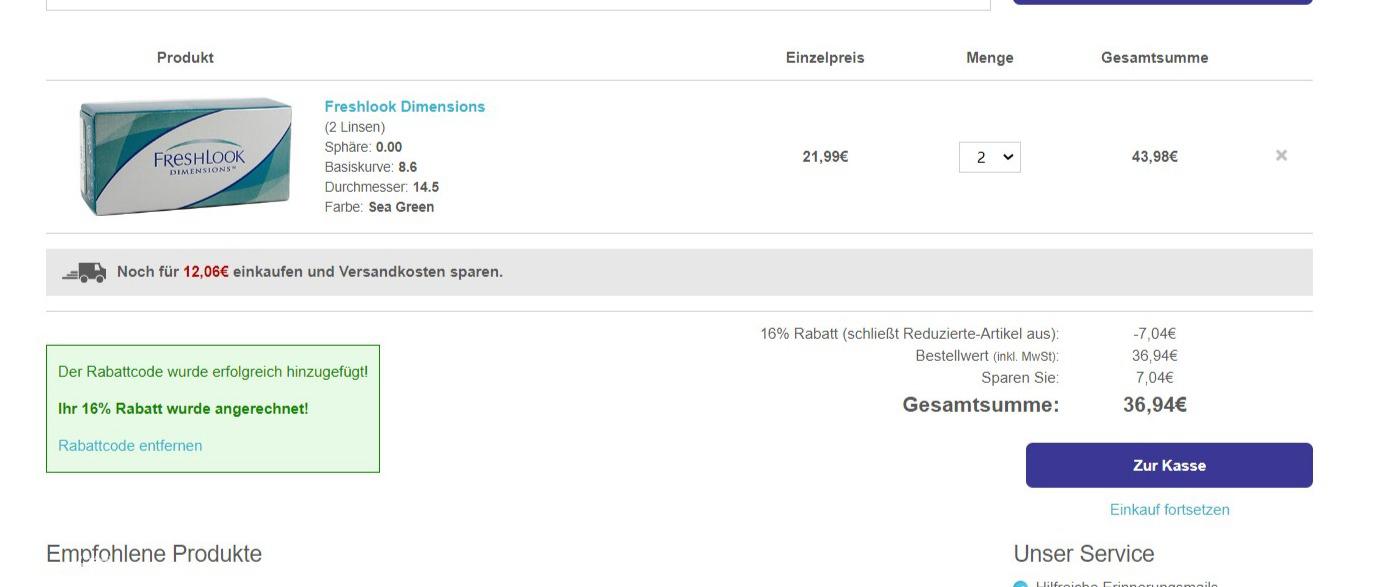
Task: Click the Zur Kasse checkout button
Action: pyautogui.click(x=1169, y=465)
